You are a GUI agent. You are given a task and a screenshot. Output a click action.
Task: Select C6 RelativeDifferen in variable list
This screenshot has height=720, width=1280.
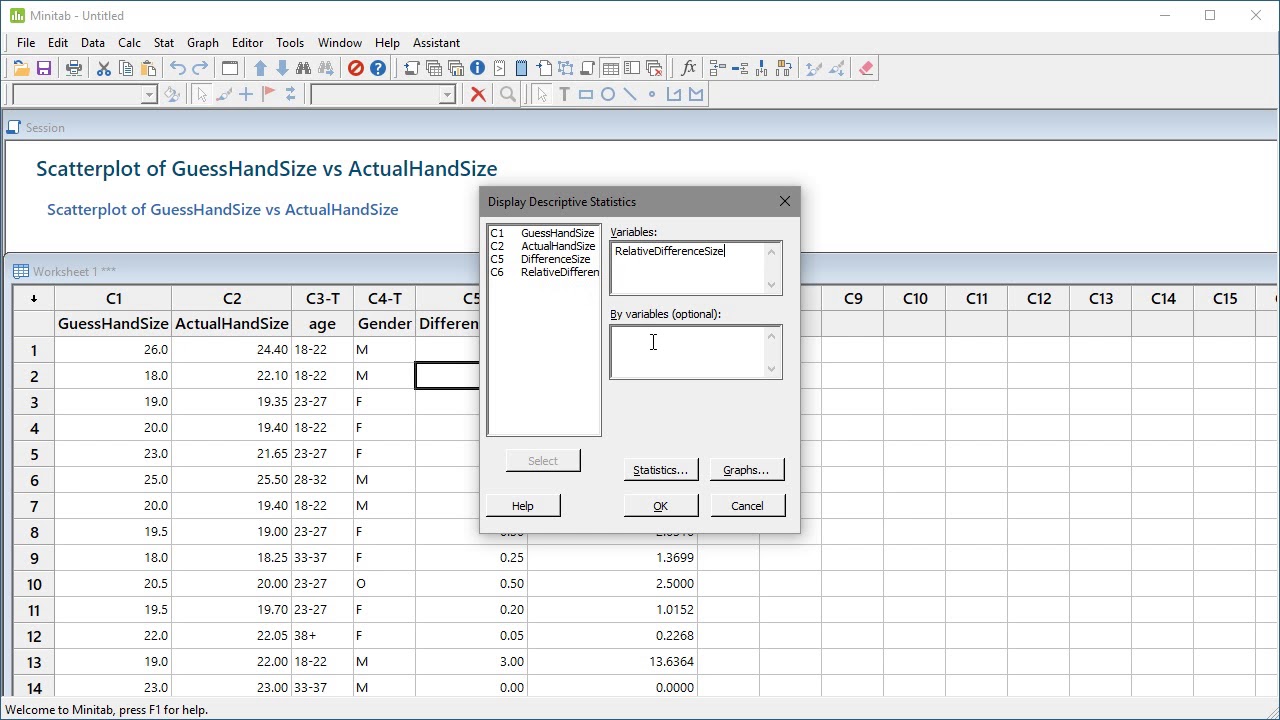tap(543, 272)
